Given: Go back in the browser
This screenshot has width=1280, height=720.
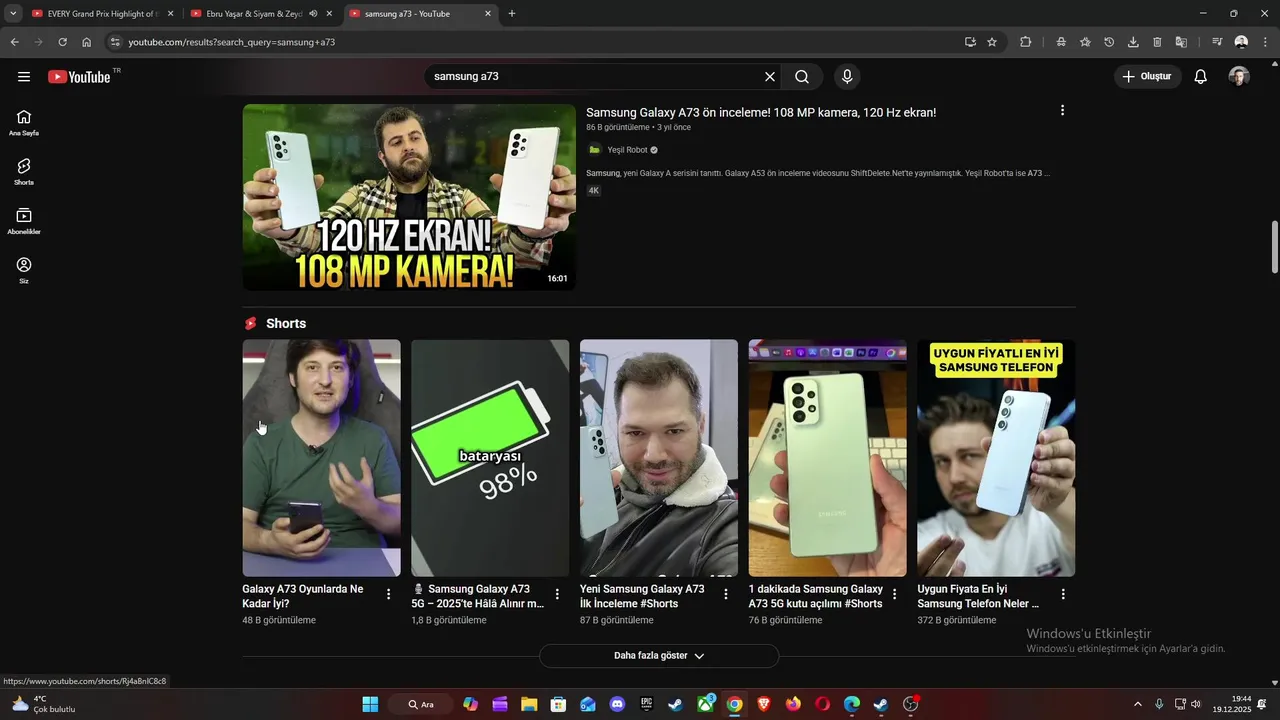Looking at the screenshot, I should tap(14, 42).
